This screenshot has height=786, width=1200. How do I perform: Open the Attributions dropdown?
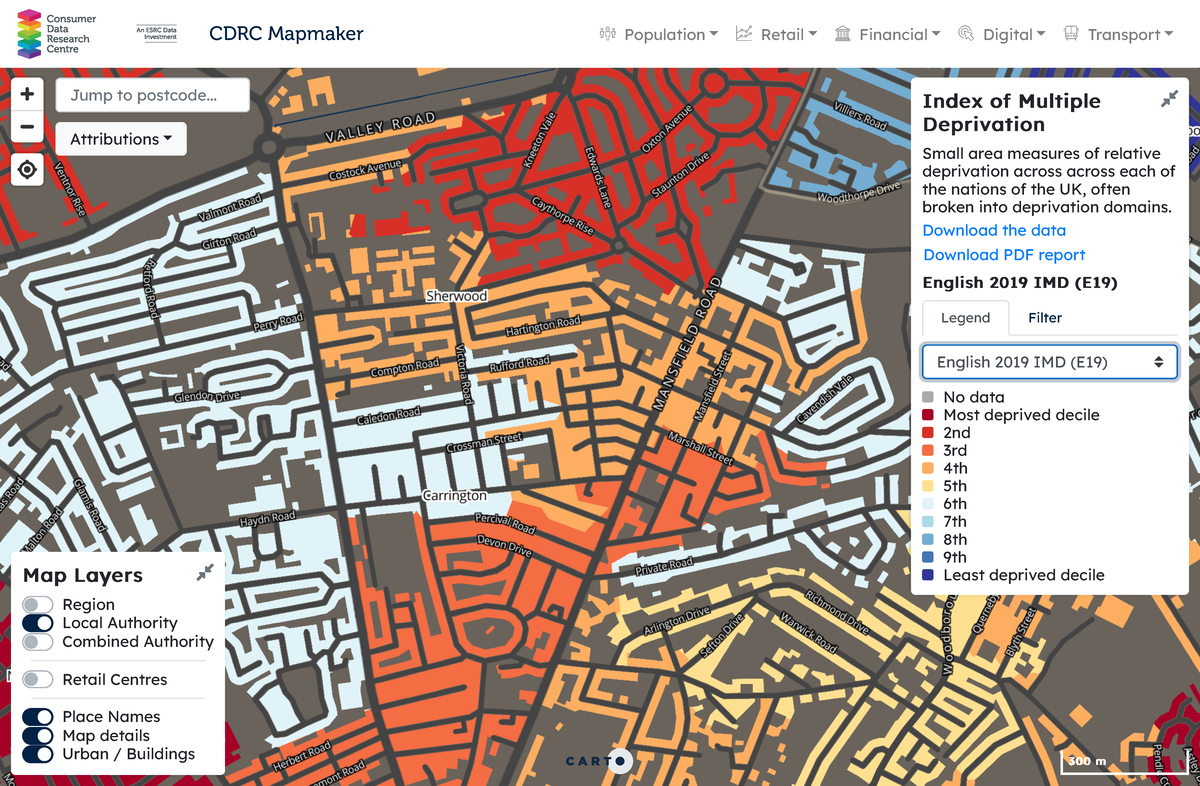pyautogui.click(x=121, y=138)
